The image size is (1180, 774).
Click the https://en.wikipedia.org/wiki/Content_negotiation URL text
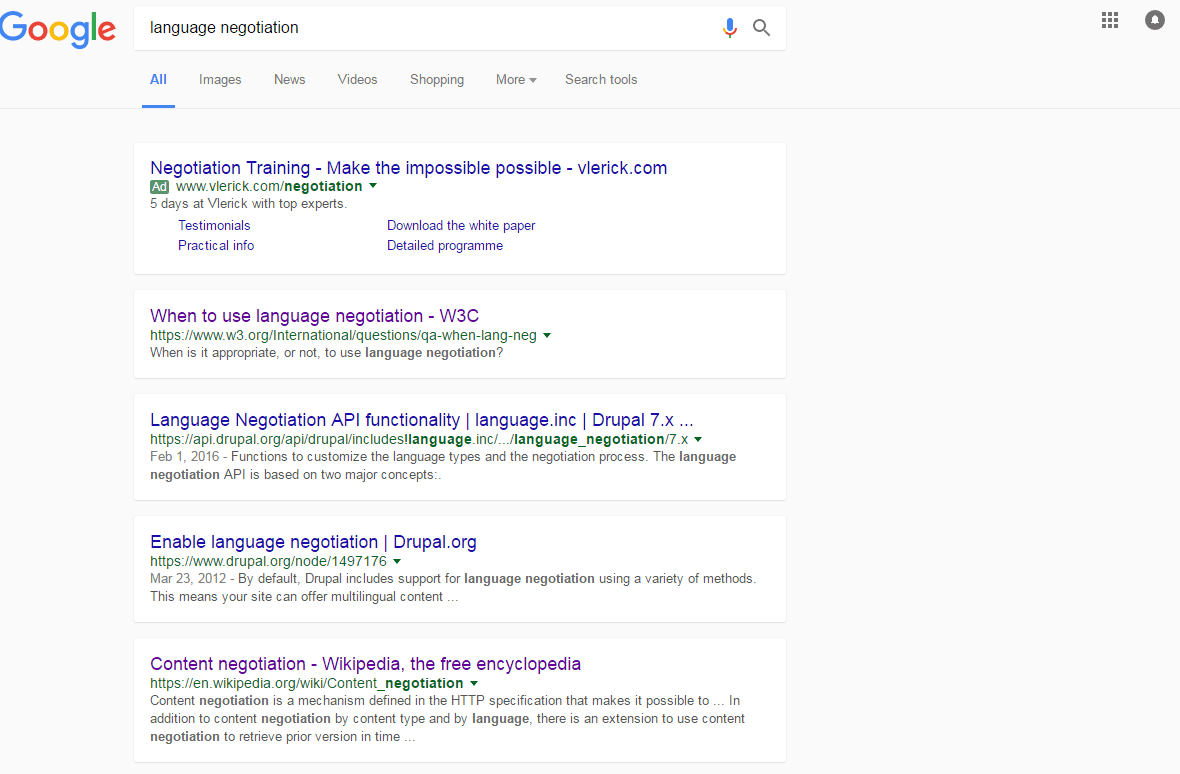click(306, 683)
